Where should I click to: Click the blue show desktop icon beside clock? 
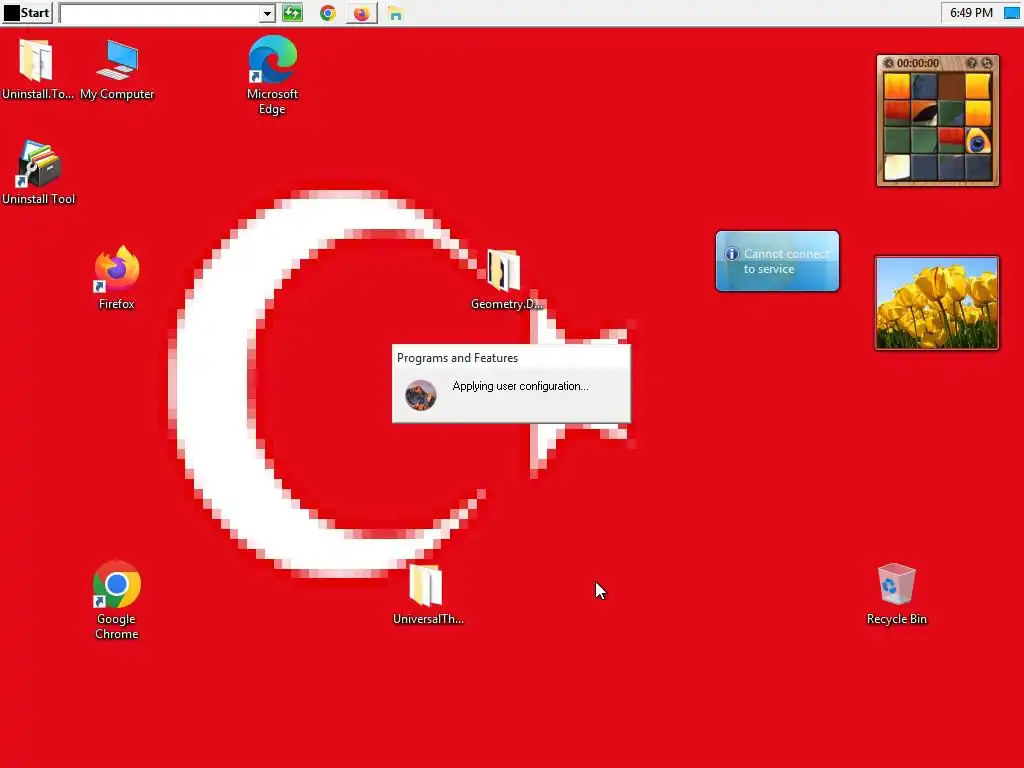[x=1011, y=13]
